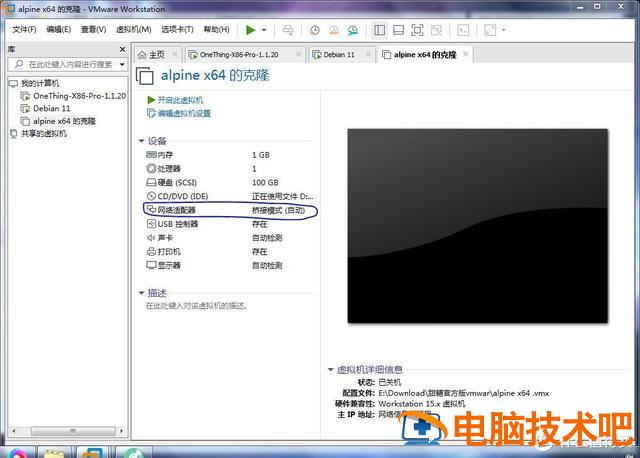Open the 帮助(H) menu
The image size is (640, 458).
coord(217,29)
